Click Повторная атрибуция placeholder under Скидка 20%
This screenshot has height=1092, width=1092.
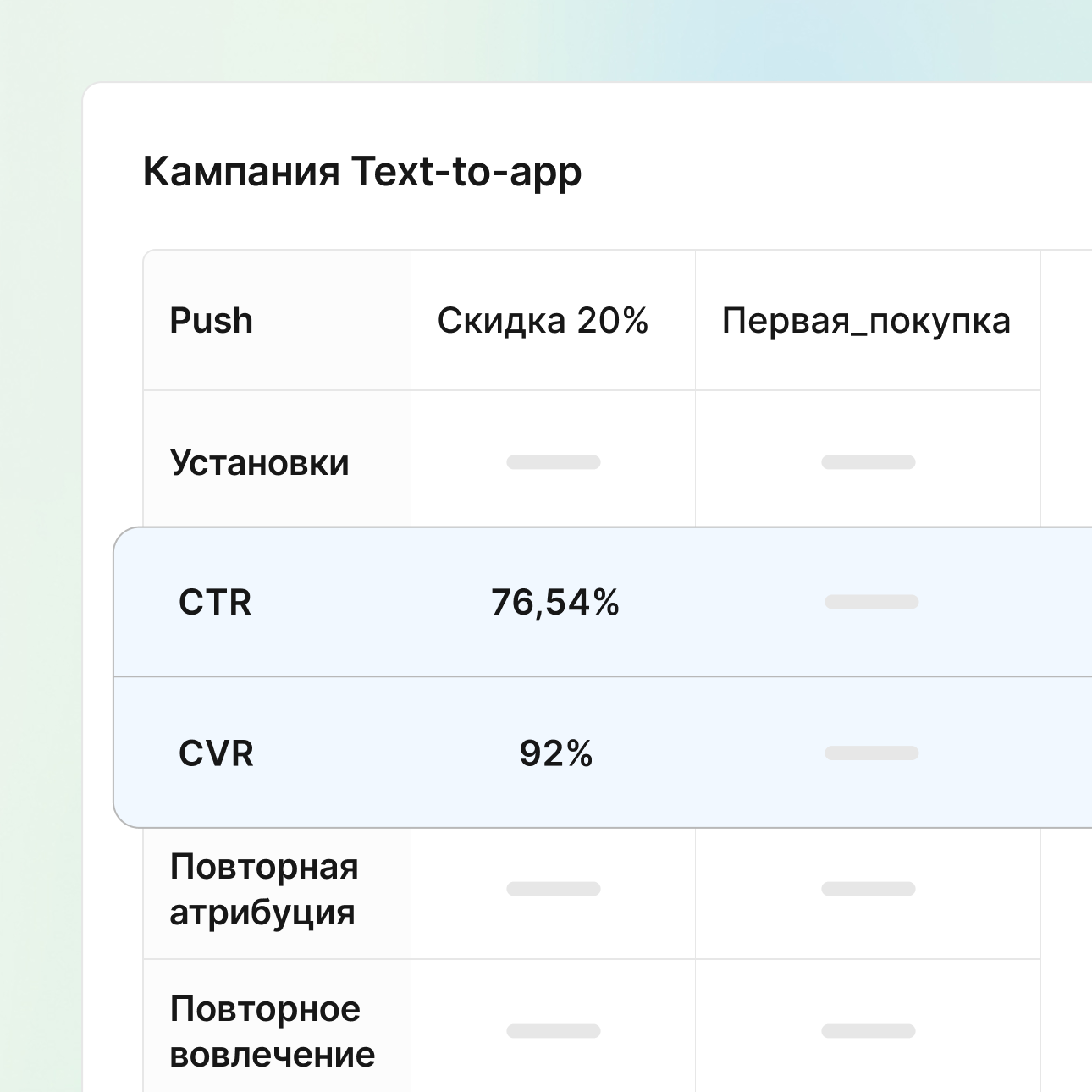tap(554, 889)
